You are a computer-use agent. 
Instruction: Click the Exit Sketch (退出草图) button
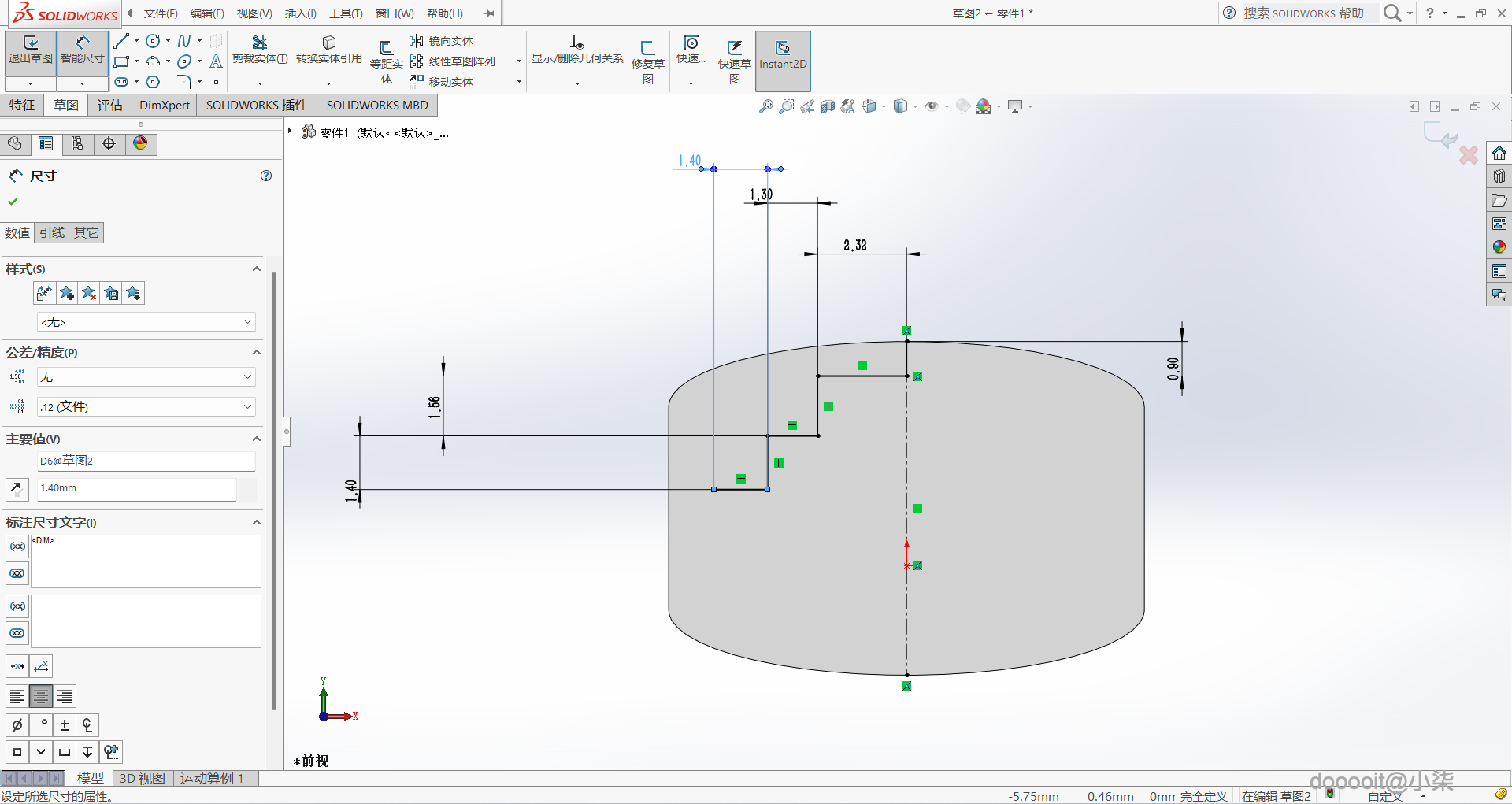[x=31, y=50]
